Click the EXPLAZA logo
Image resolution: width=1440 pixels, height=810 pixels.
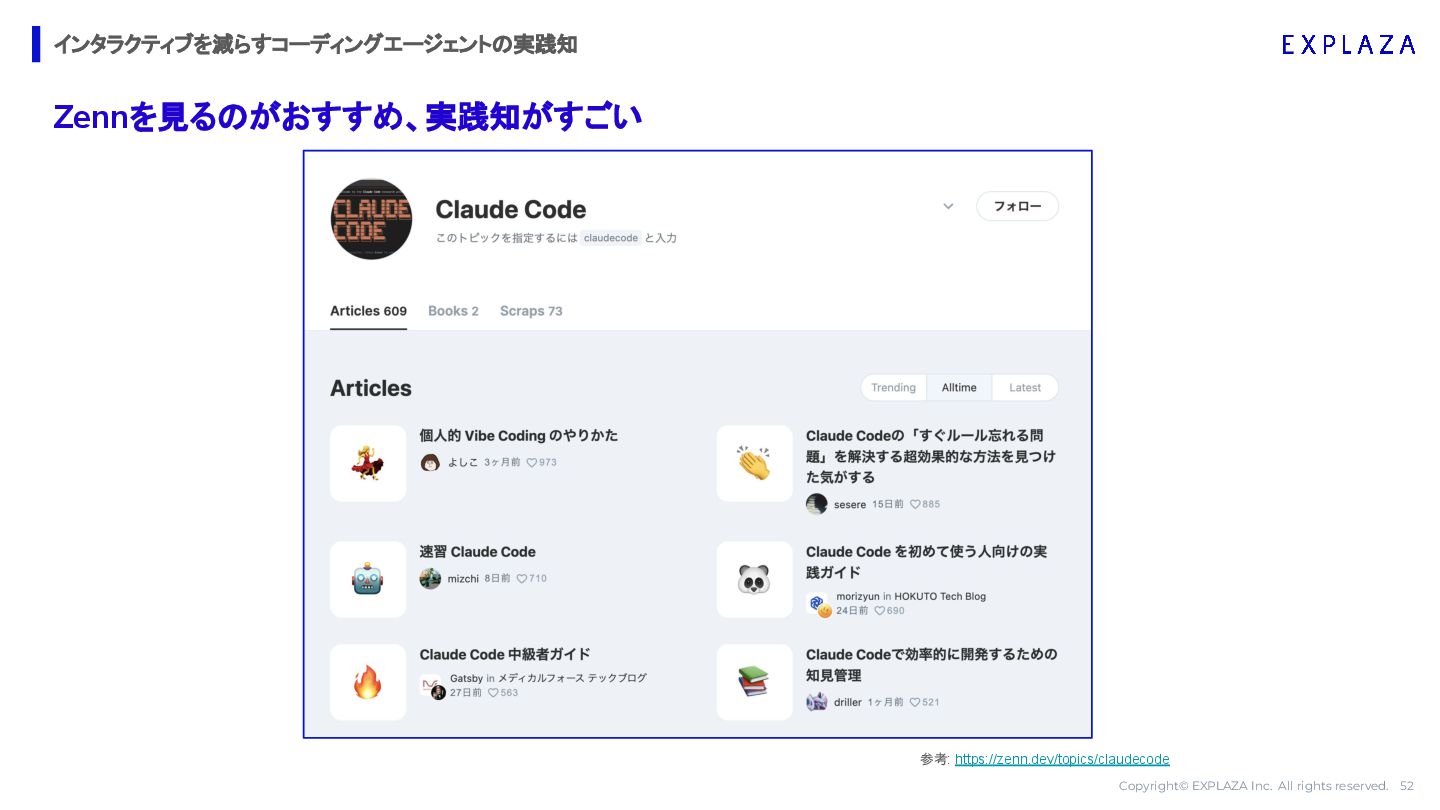(1348, 44)
